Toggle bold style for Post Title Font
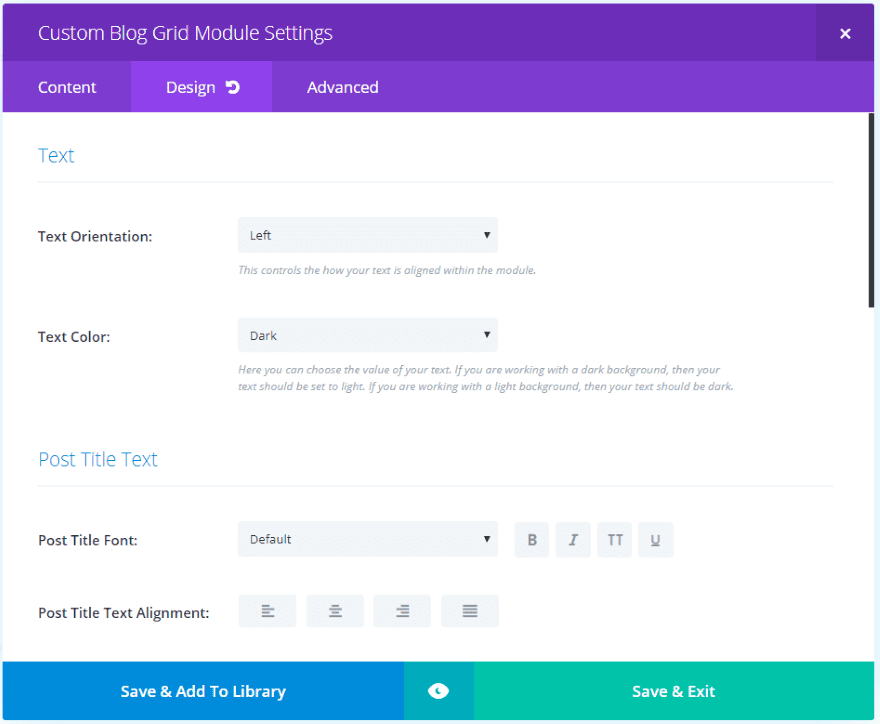This screenshot has width=880, height=724. (531, 540)
